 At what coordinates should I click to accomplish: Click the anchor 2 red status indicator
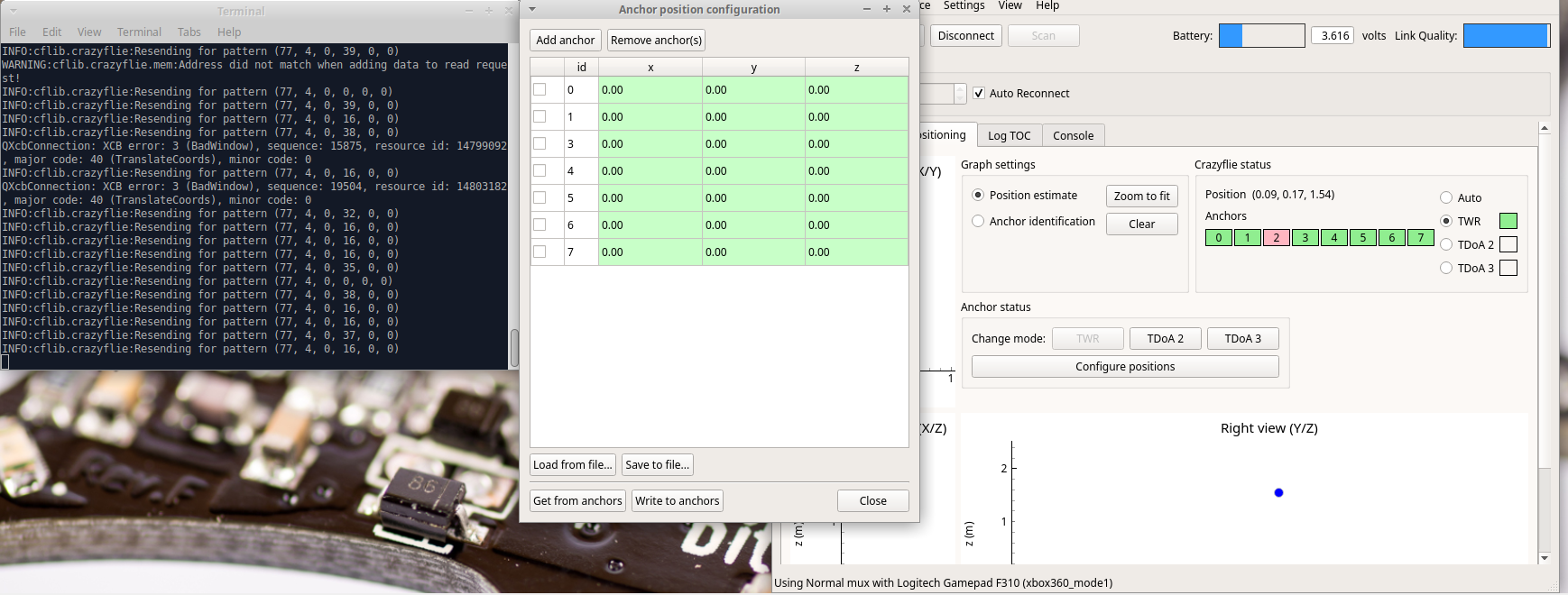1276,238
